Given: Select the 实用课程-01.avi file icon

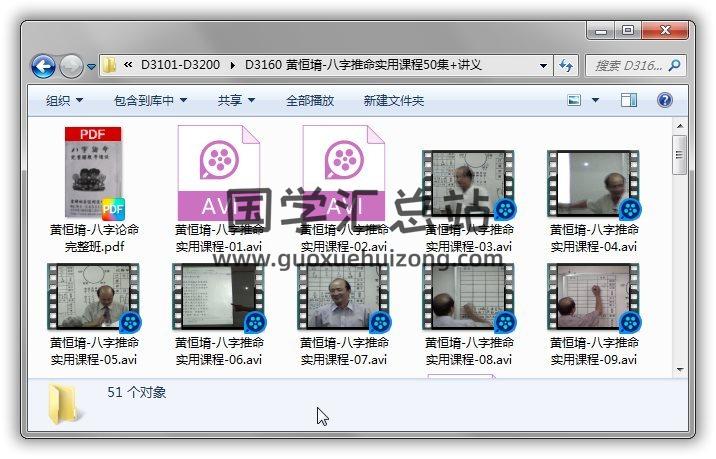Looking at the screenshot, I should coord(219,173).
